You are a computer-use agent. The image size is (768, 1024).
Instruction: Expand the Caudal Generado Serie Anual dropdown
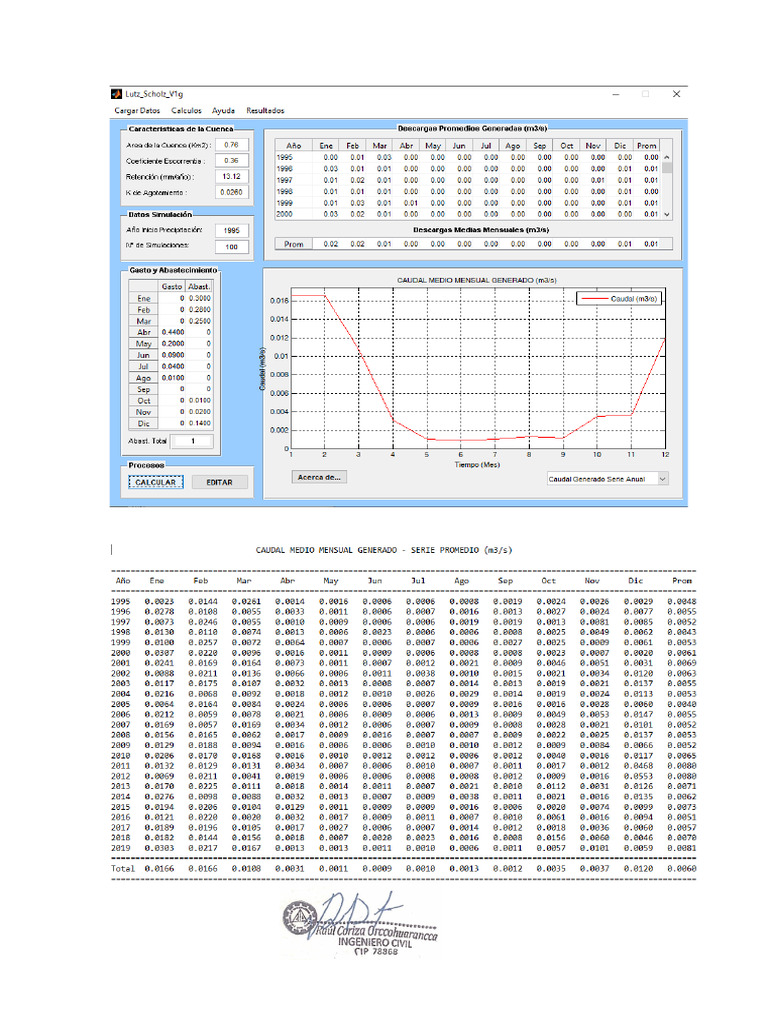click(x=607, y=479)
